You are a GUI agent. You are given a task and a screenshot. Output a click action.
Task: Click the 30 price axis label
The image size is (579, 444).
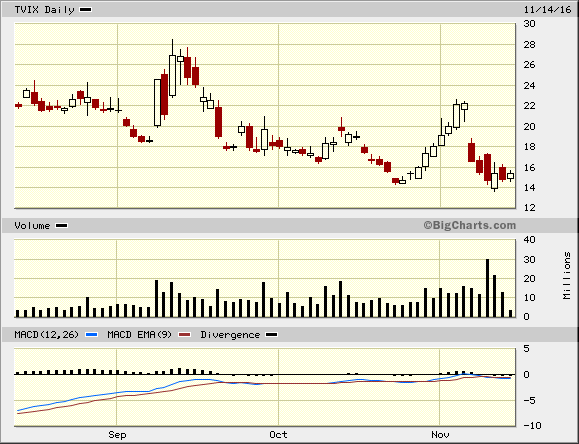pyautogui.click(x=530, y=24)
